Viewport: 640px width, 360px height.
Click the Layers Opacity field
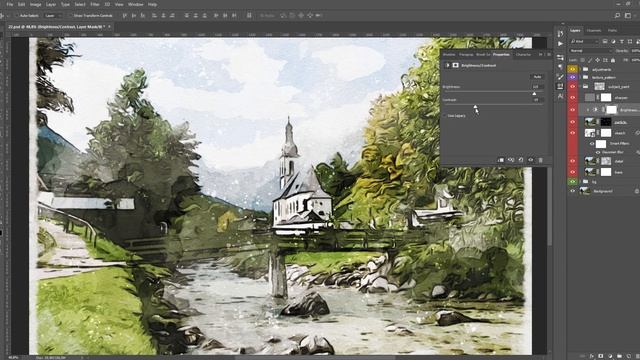pos(635,51)
